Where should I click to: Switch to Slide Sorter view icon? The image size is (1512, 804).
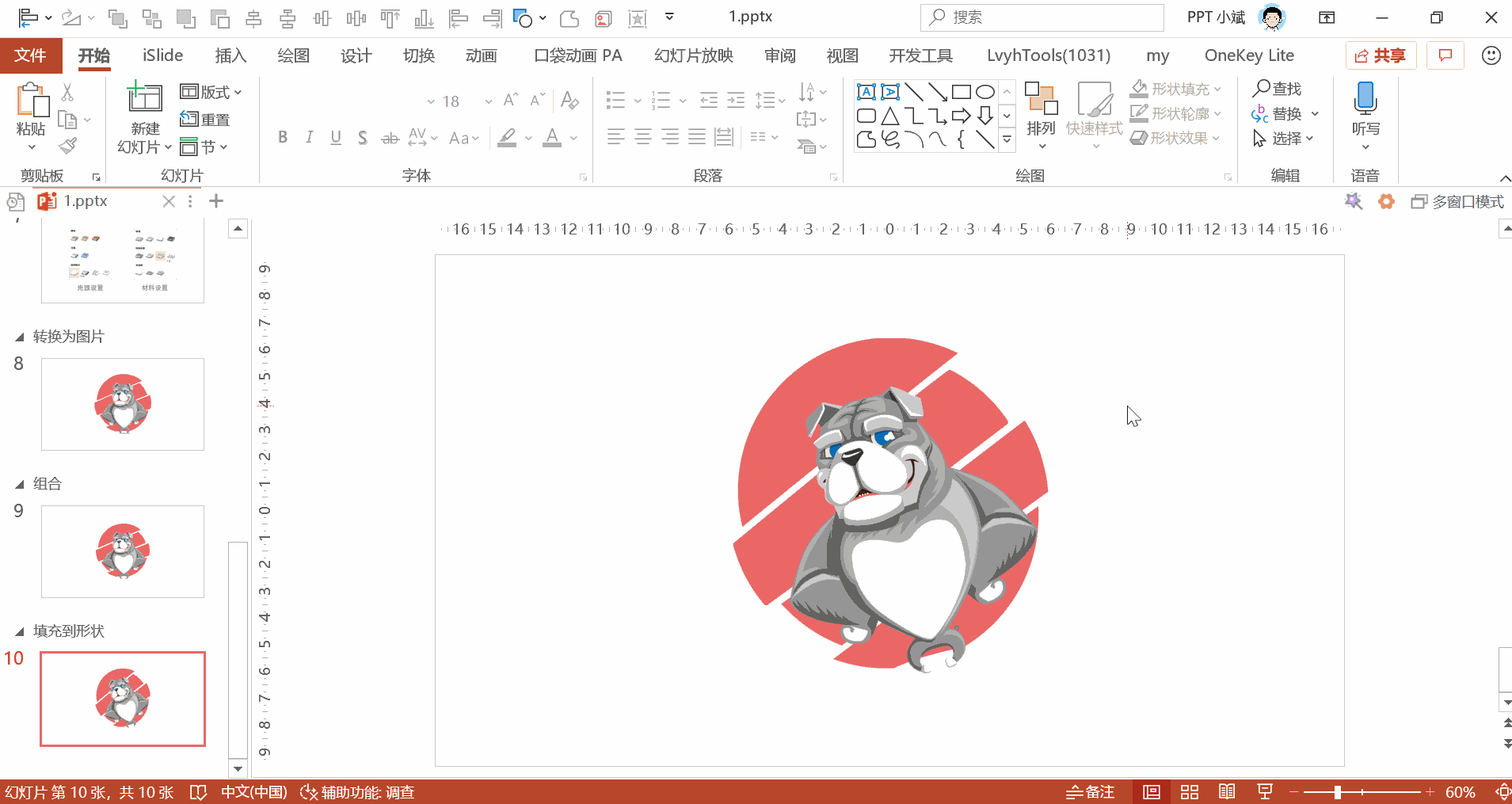click(1189, 792)
